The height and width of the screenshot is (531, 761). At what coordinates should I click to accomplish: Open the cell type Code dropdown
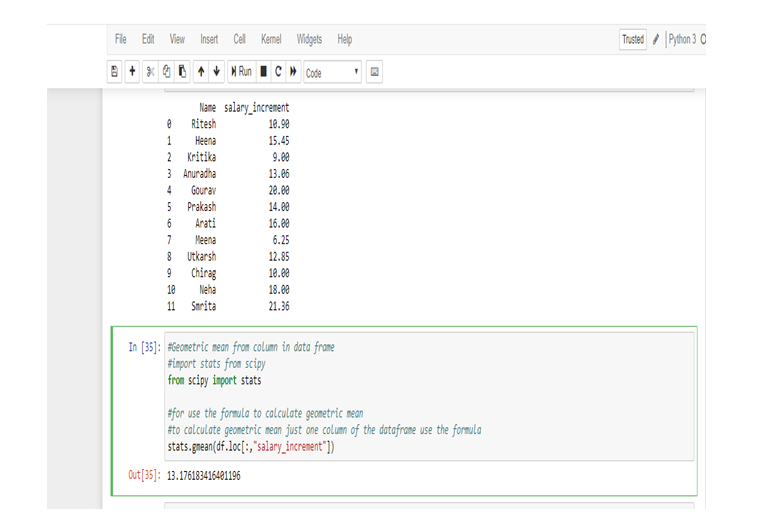[332, 72]
